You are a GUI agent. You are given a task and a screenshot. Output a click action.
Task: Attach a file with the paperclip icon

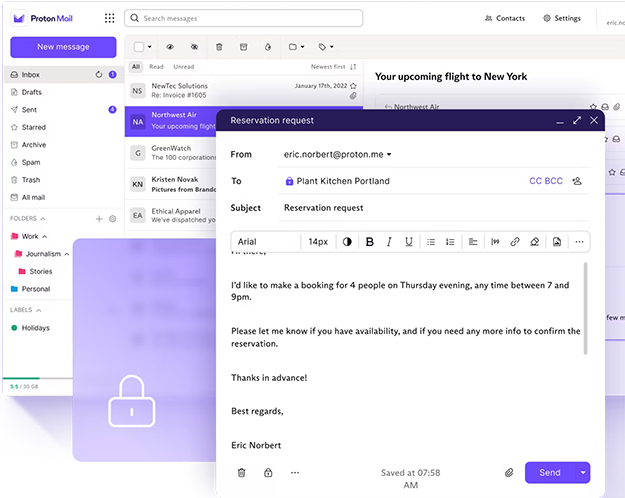tap(509, 473)
